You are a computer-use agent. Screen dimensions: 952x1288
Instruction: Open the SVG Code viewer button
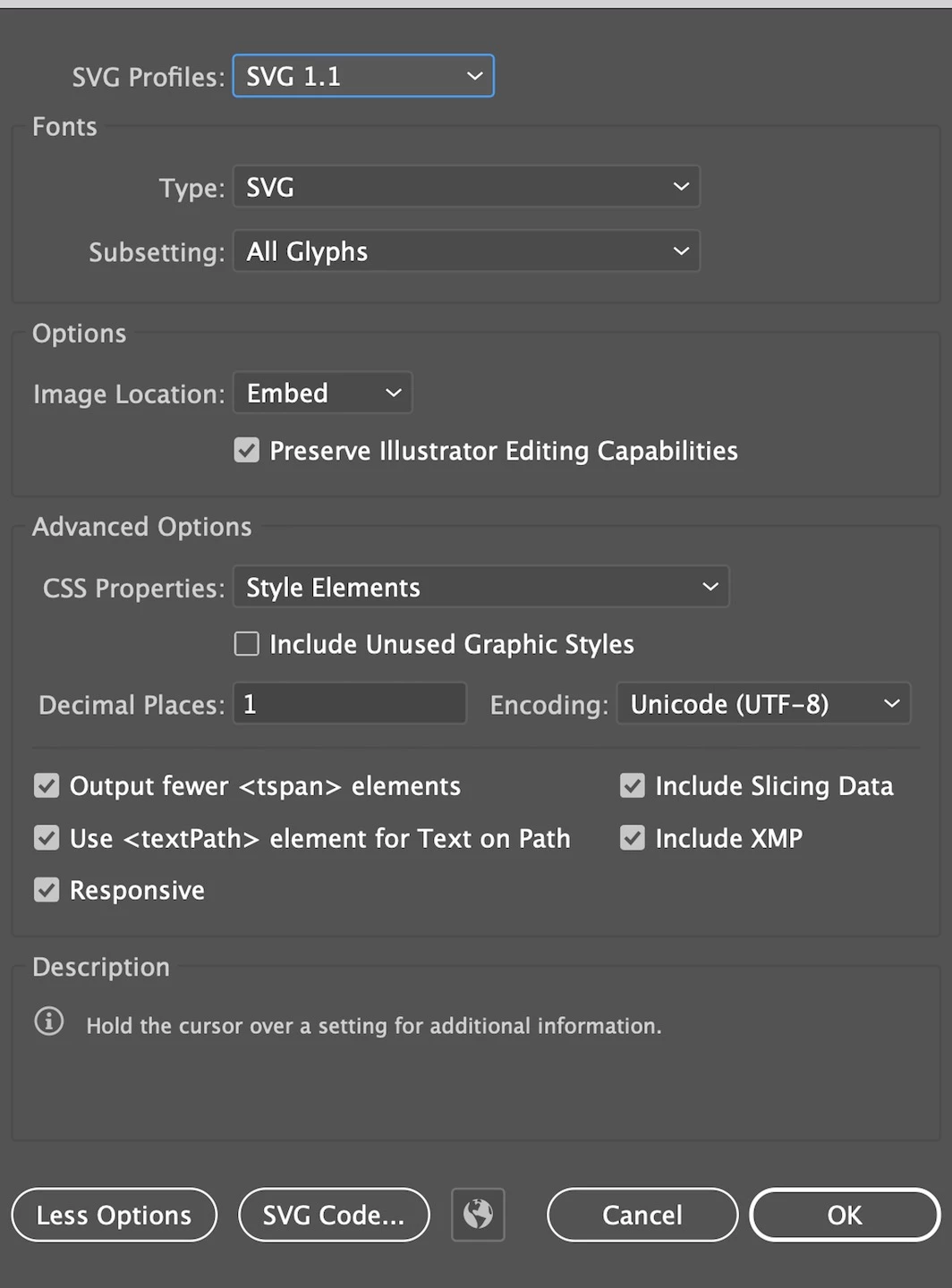334,1215
